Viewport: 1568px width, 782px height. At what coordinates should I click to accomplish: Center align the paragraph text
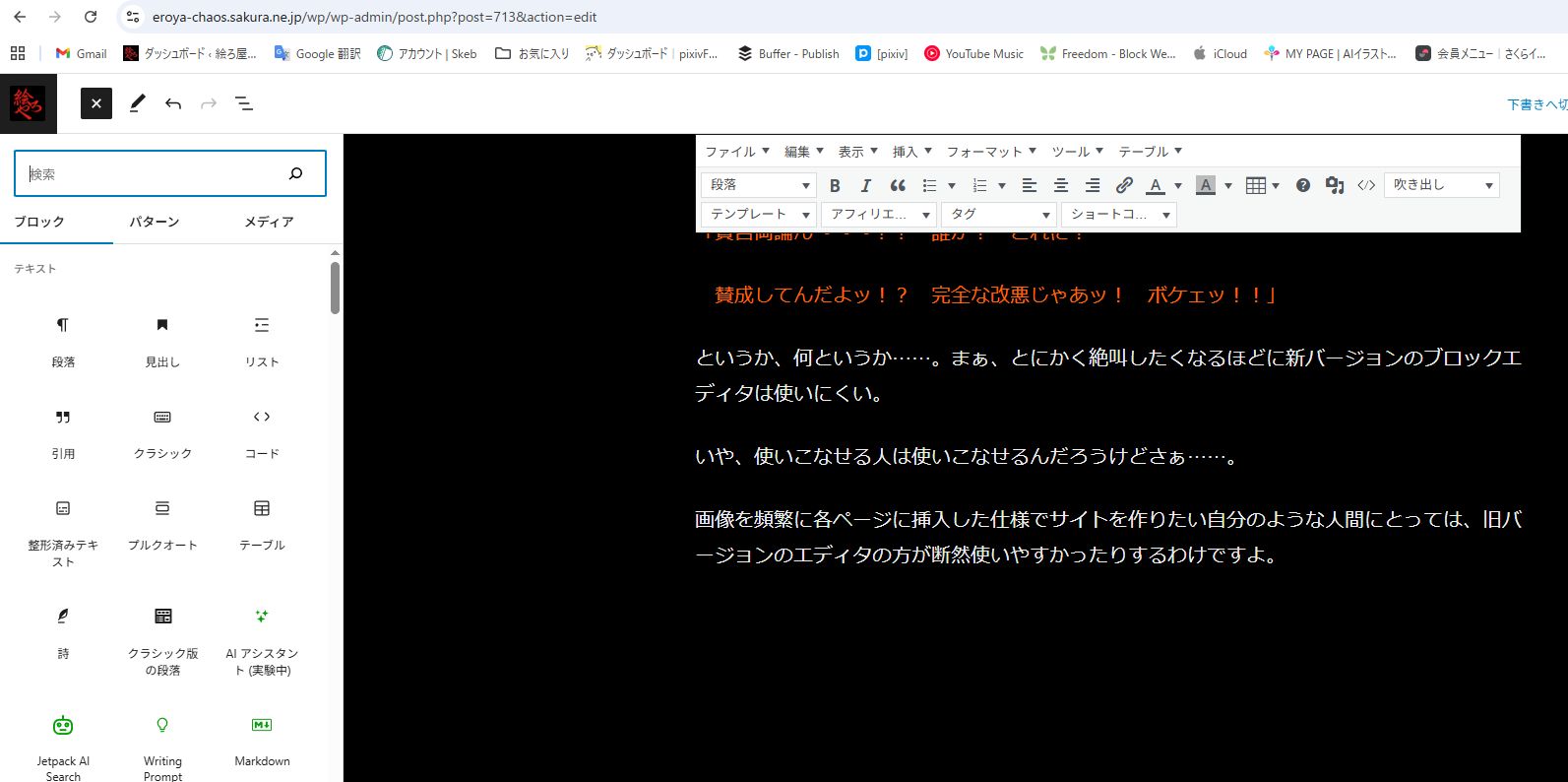coord(1061,185)
